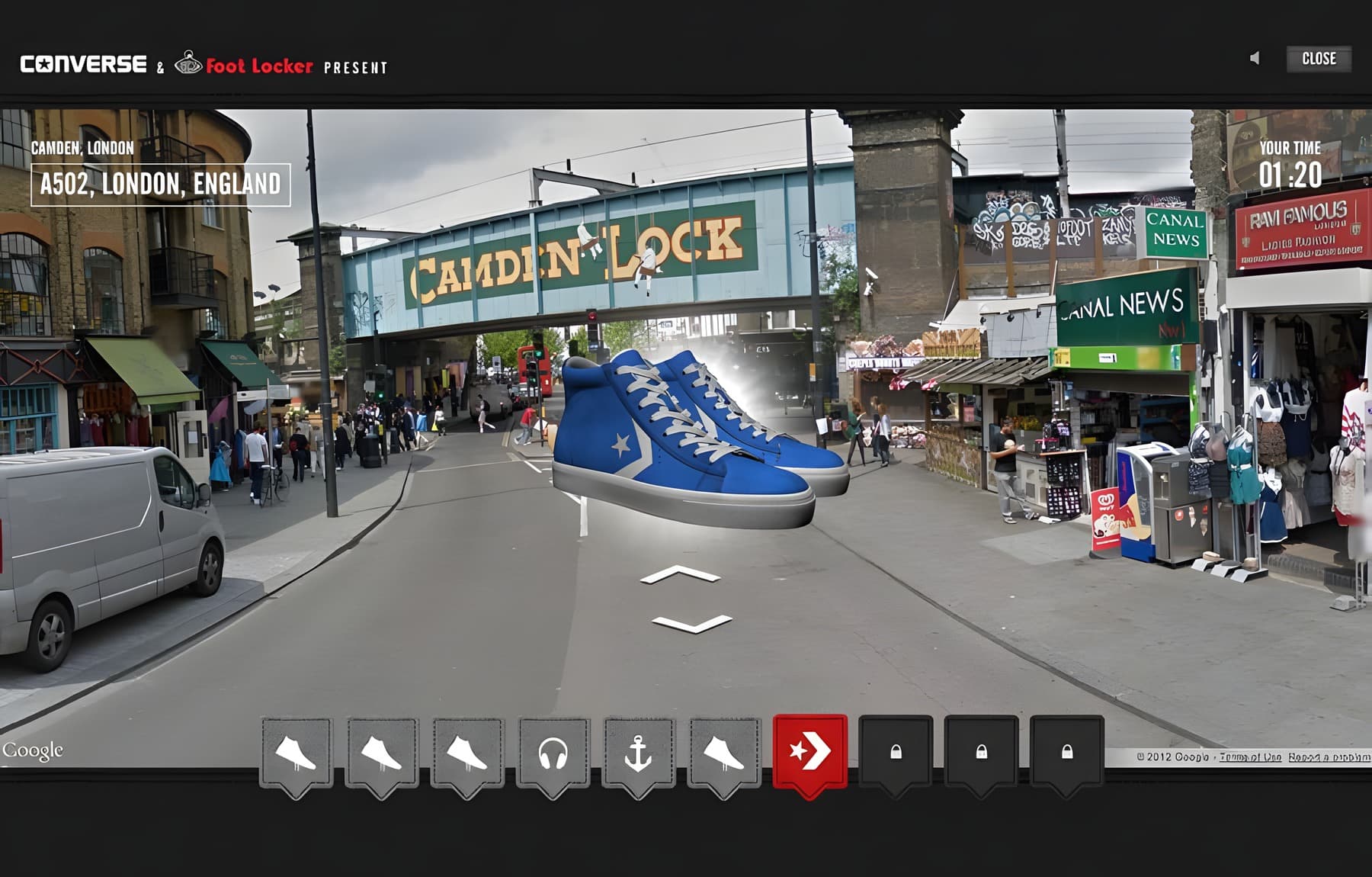Mute the game sound with speaker icon

point(1255,58)
